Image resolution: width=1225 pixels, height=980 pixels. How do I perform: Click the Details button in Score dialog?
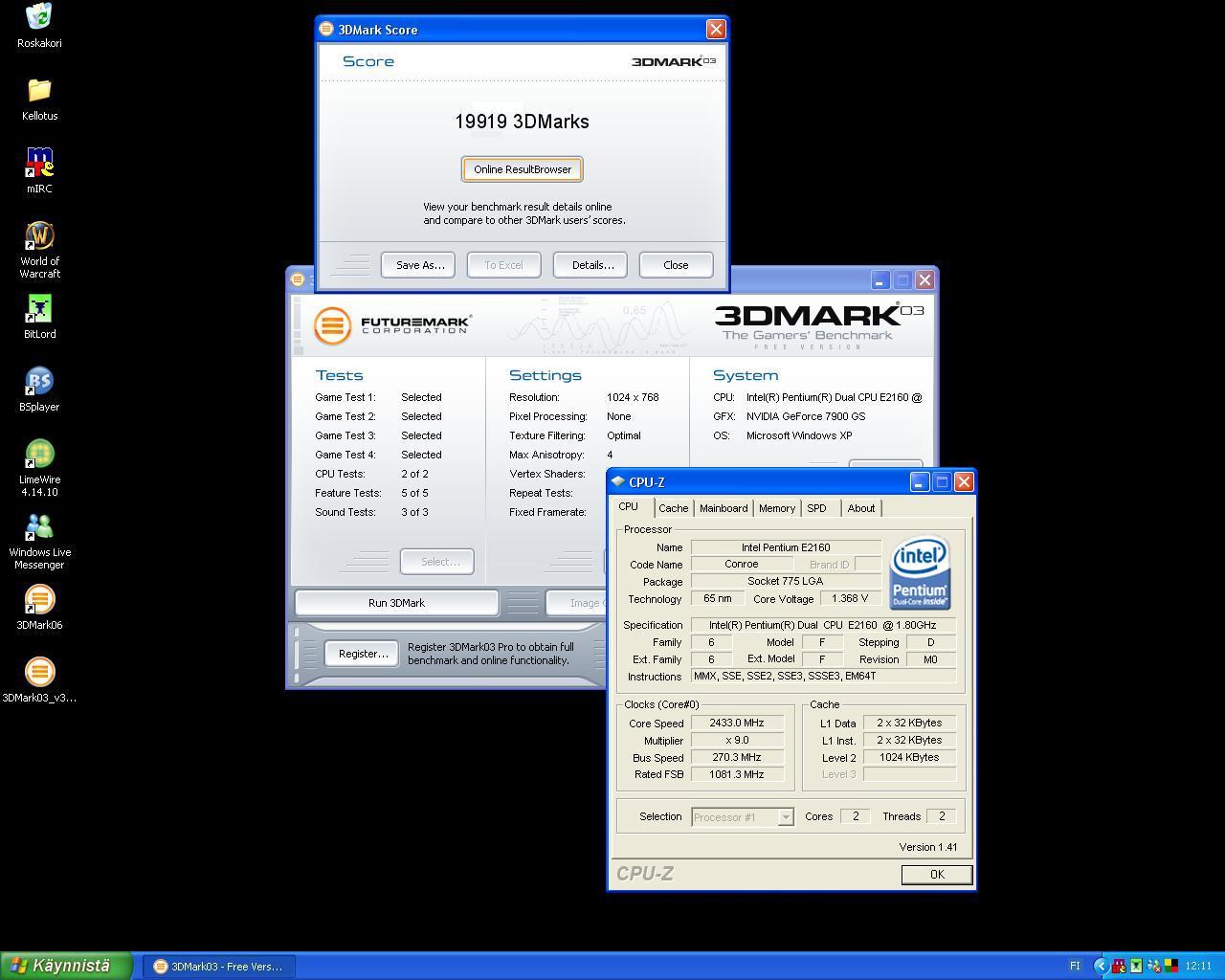click(x=592, y=265)
